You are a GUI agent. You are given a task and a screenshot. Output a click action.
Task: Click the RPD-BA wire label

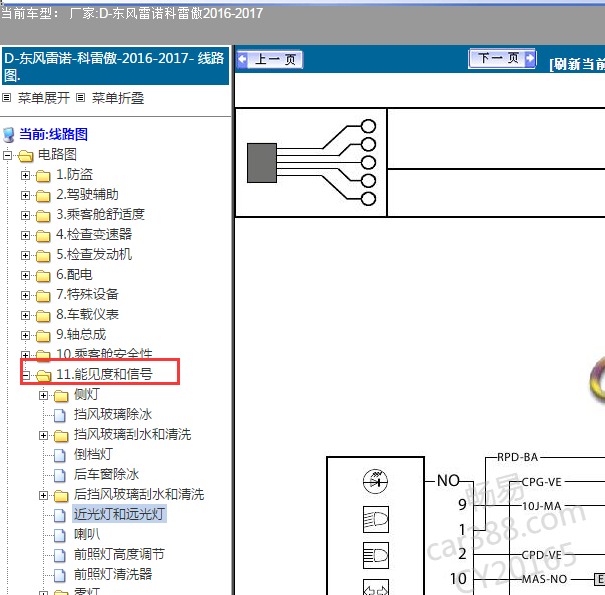pyautogui.click(x=517, y=457)
